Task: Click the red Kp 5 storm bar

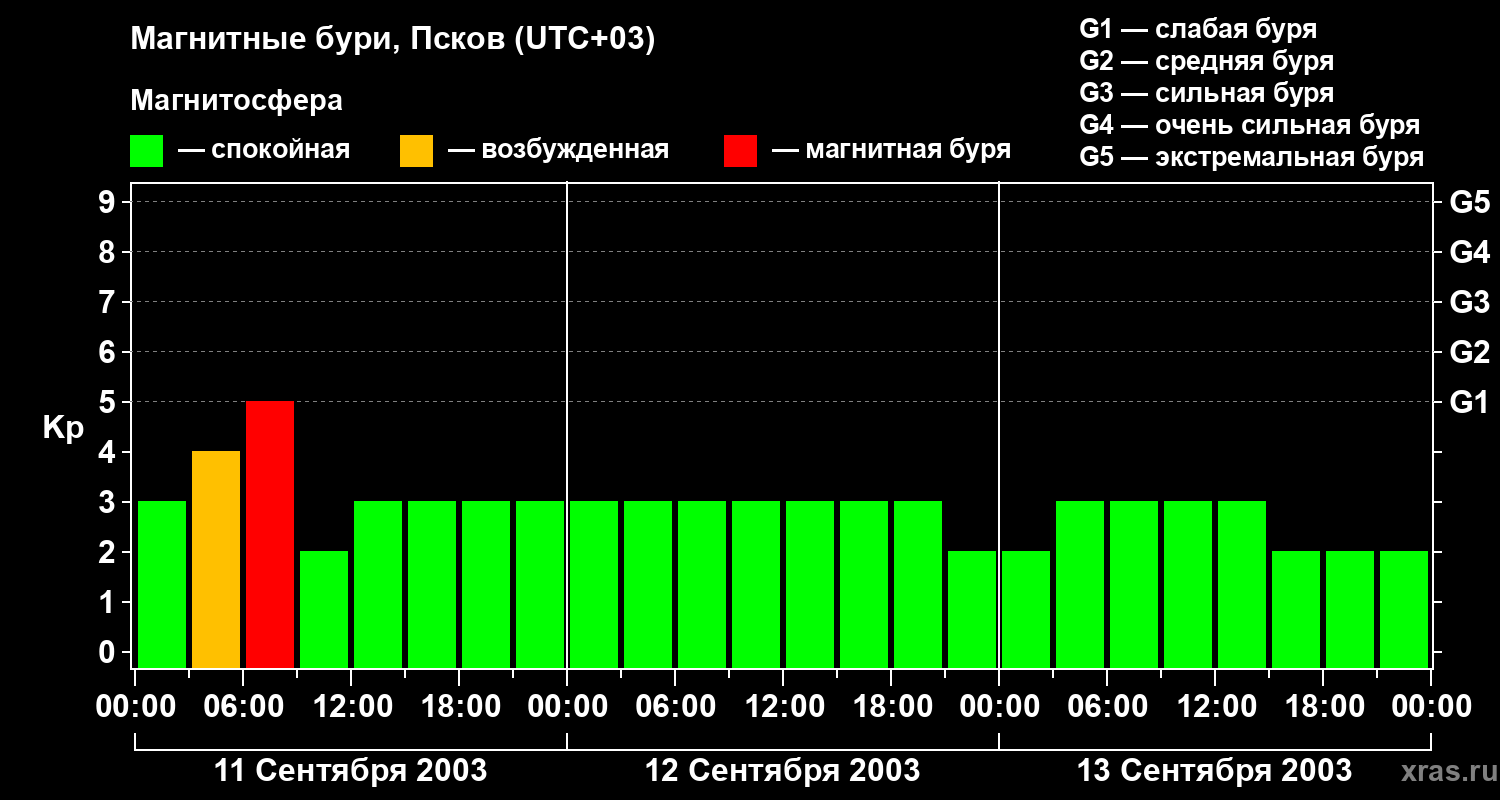Action: pyautogui.click(x=270, y=534)
